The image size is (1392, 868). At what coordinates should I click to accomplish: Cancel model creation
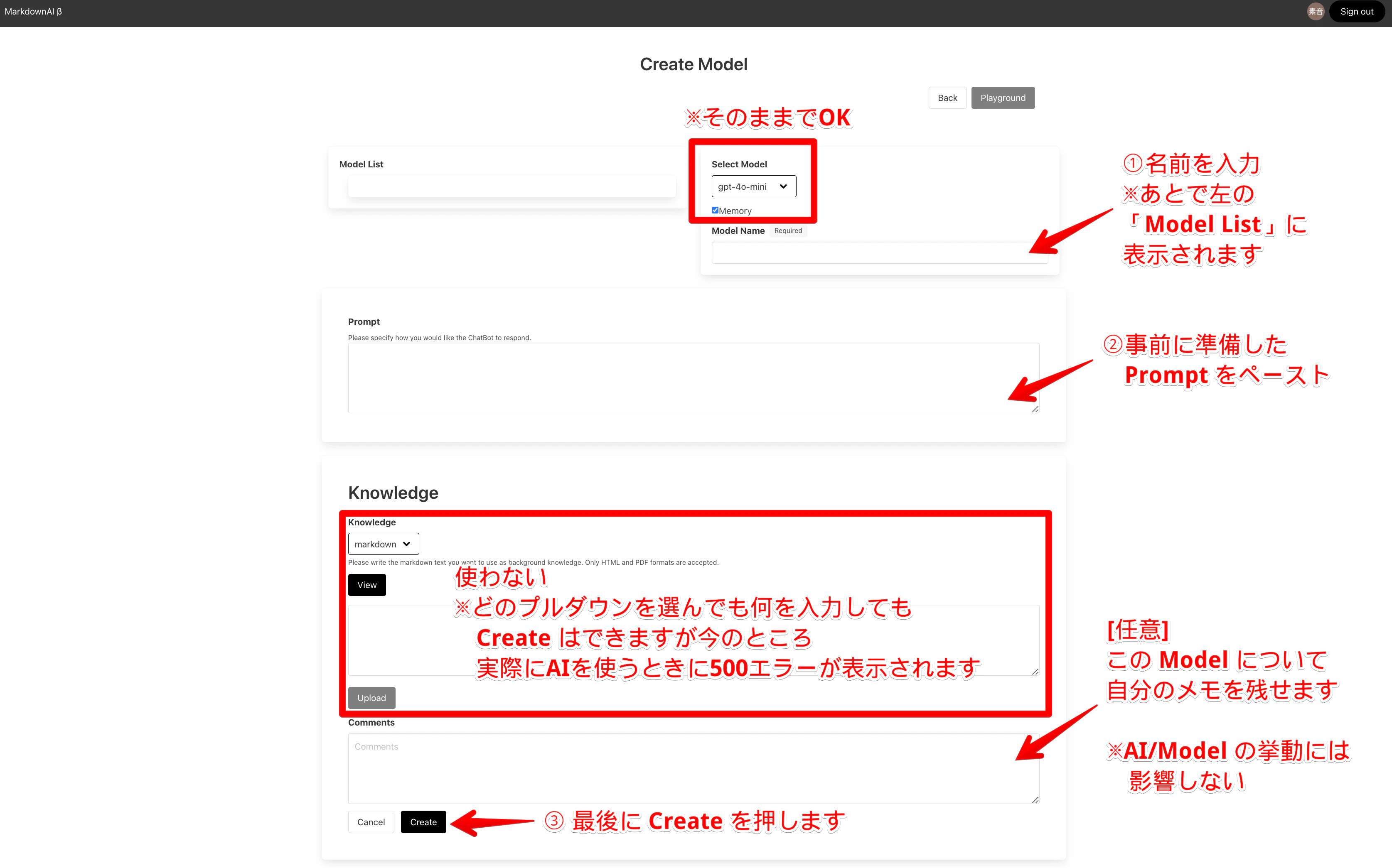pos(371,822)
